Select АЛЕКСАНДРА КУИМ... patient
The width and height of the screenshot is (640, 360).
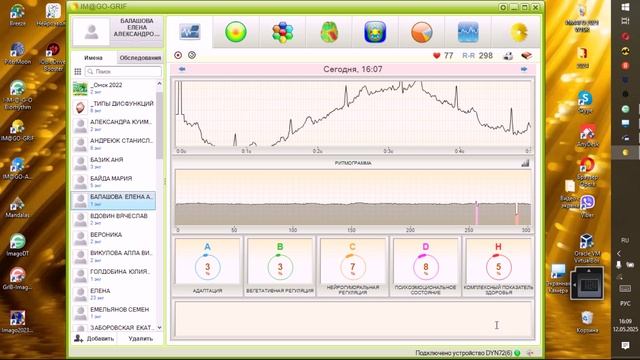click(113, 125)
